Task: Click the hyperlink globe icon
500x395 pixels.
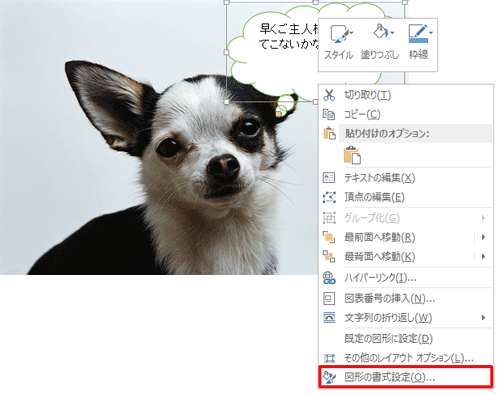Action: point(329,278)
